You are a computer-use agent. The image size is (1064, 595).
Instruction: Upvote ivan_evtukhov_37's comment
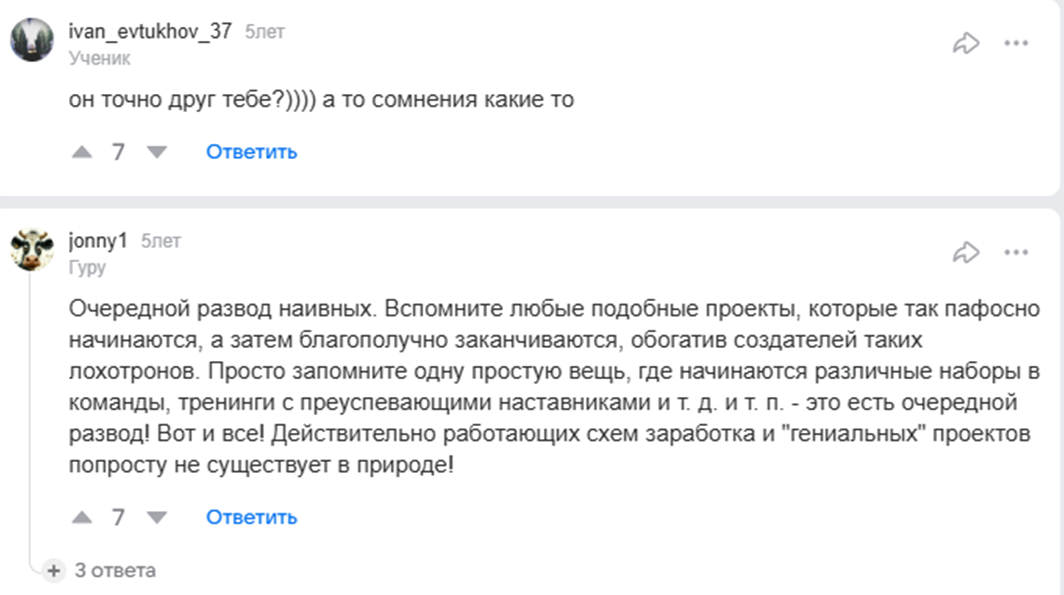click(82, 152)
